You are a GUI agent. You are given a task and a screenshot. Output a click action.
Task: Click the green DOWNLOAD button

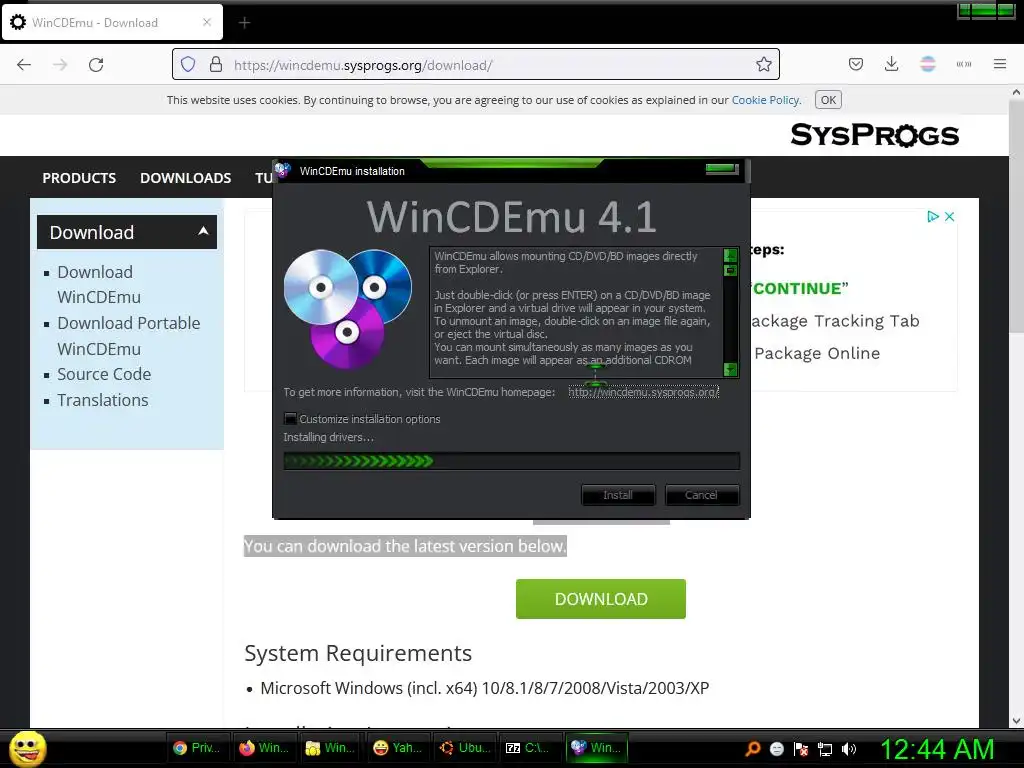[601, 599]
